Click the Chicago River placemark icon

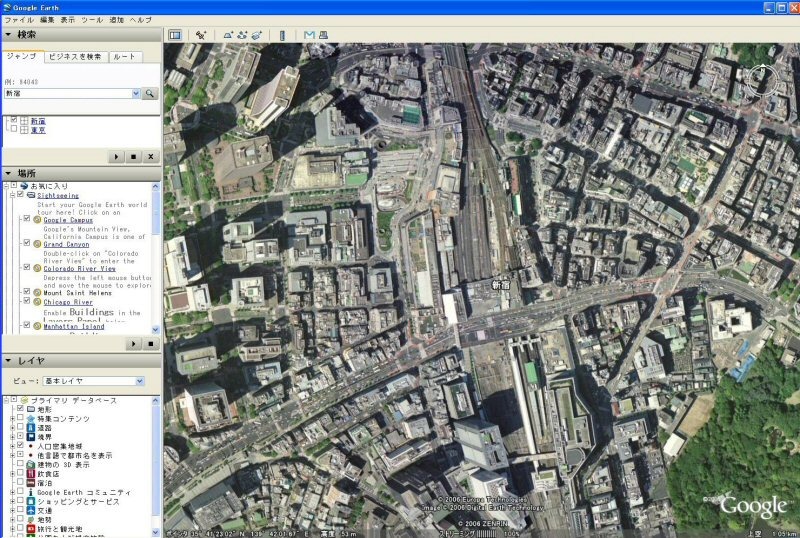point(37,302)
